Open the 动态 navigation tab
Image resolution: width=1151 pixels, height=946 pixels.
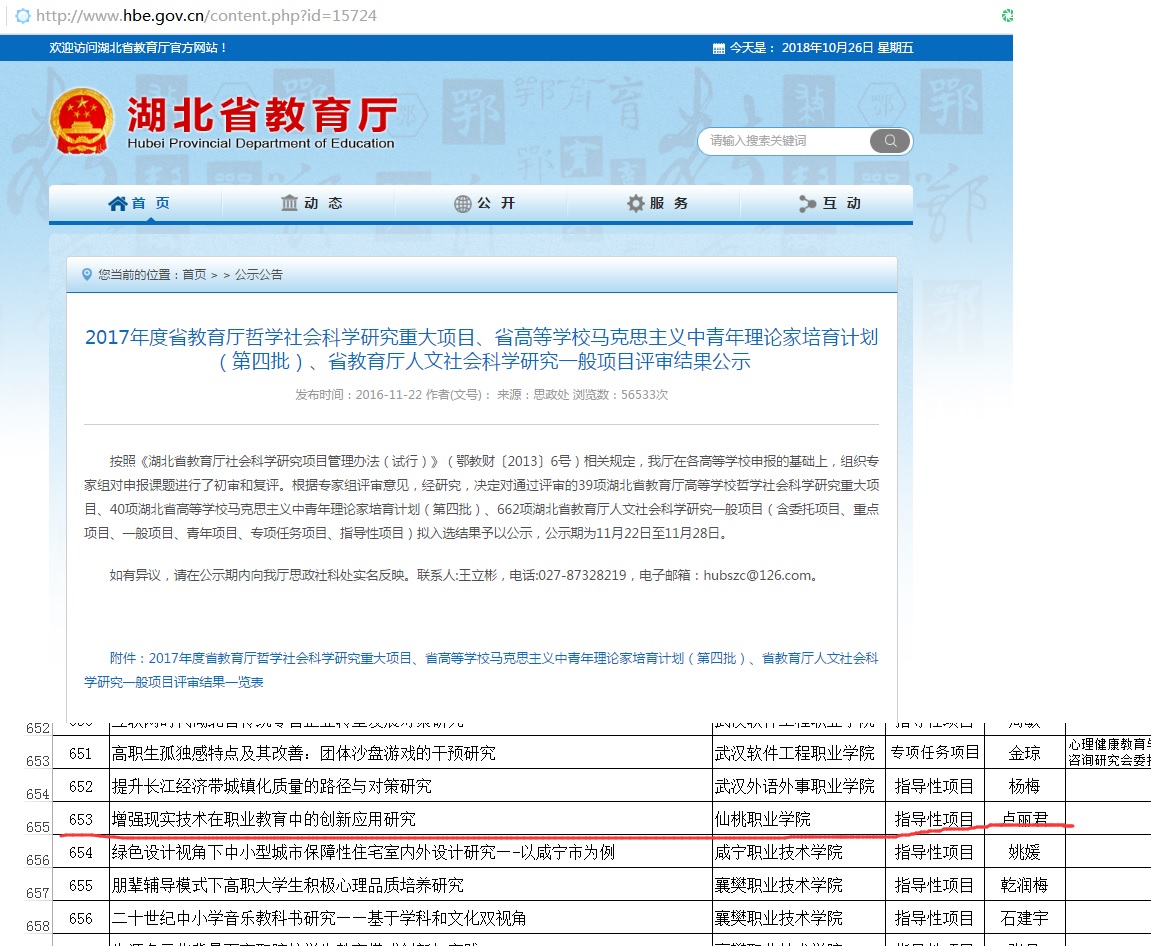click(308, 203)
